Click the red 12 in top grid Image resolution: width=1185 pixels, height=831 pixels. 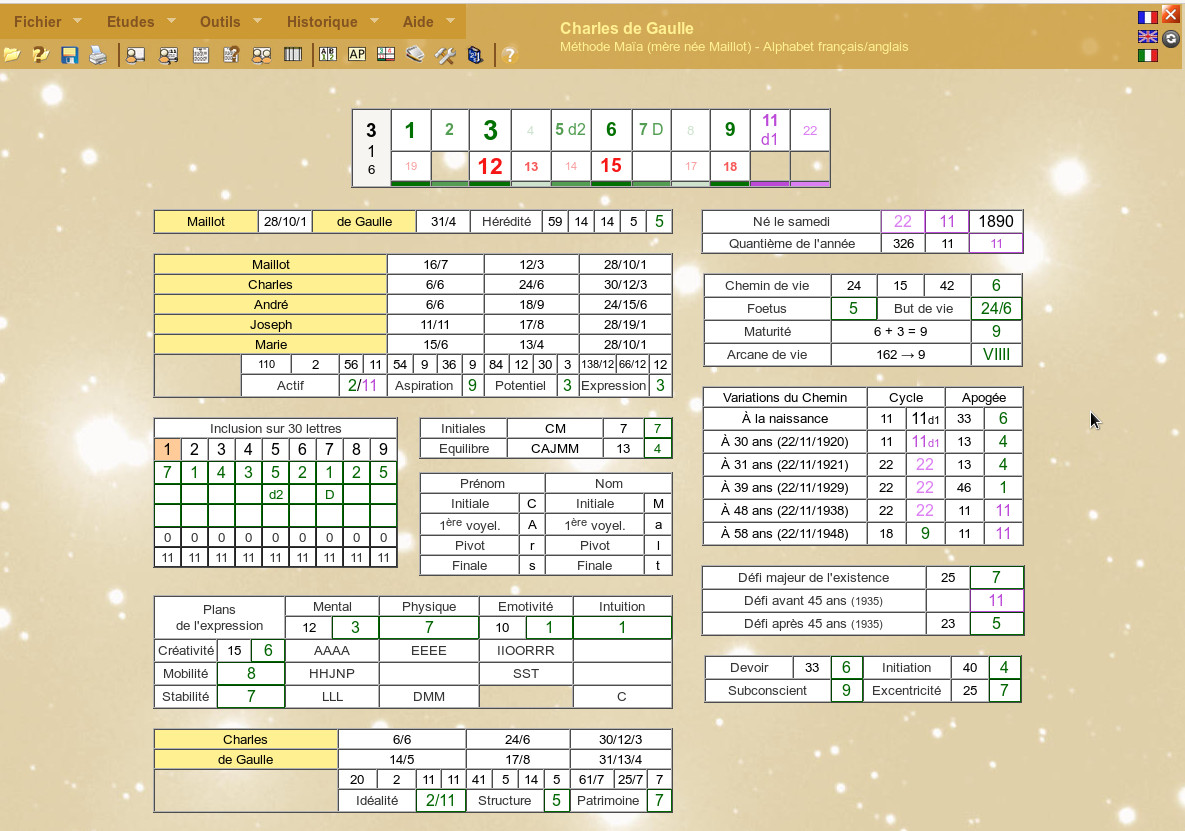coord(490,166)
